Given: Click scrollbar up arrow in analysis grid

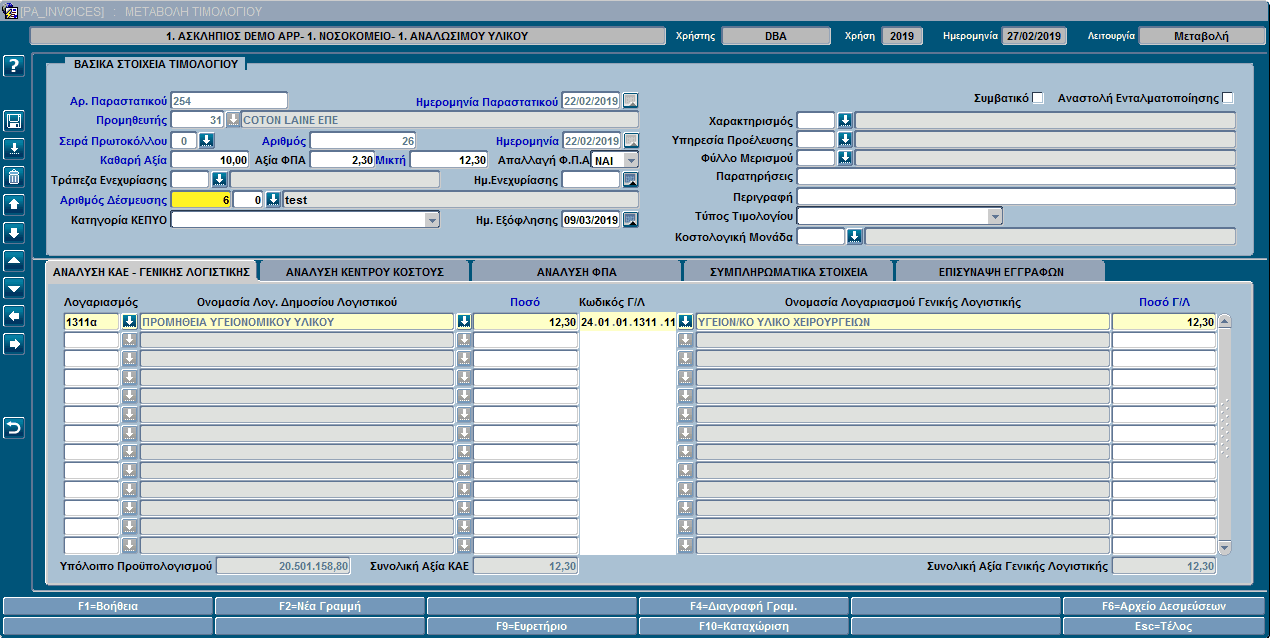Looking at the screenshot, I should point(1225,322).
